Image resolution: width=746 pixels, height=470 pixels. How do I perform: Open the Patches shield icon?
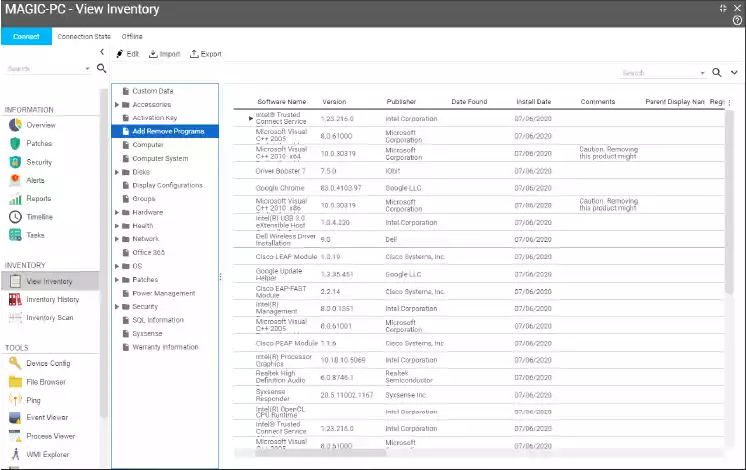[x=15, y=143]
